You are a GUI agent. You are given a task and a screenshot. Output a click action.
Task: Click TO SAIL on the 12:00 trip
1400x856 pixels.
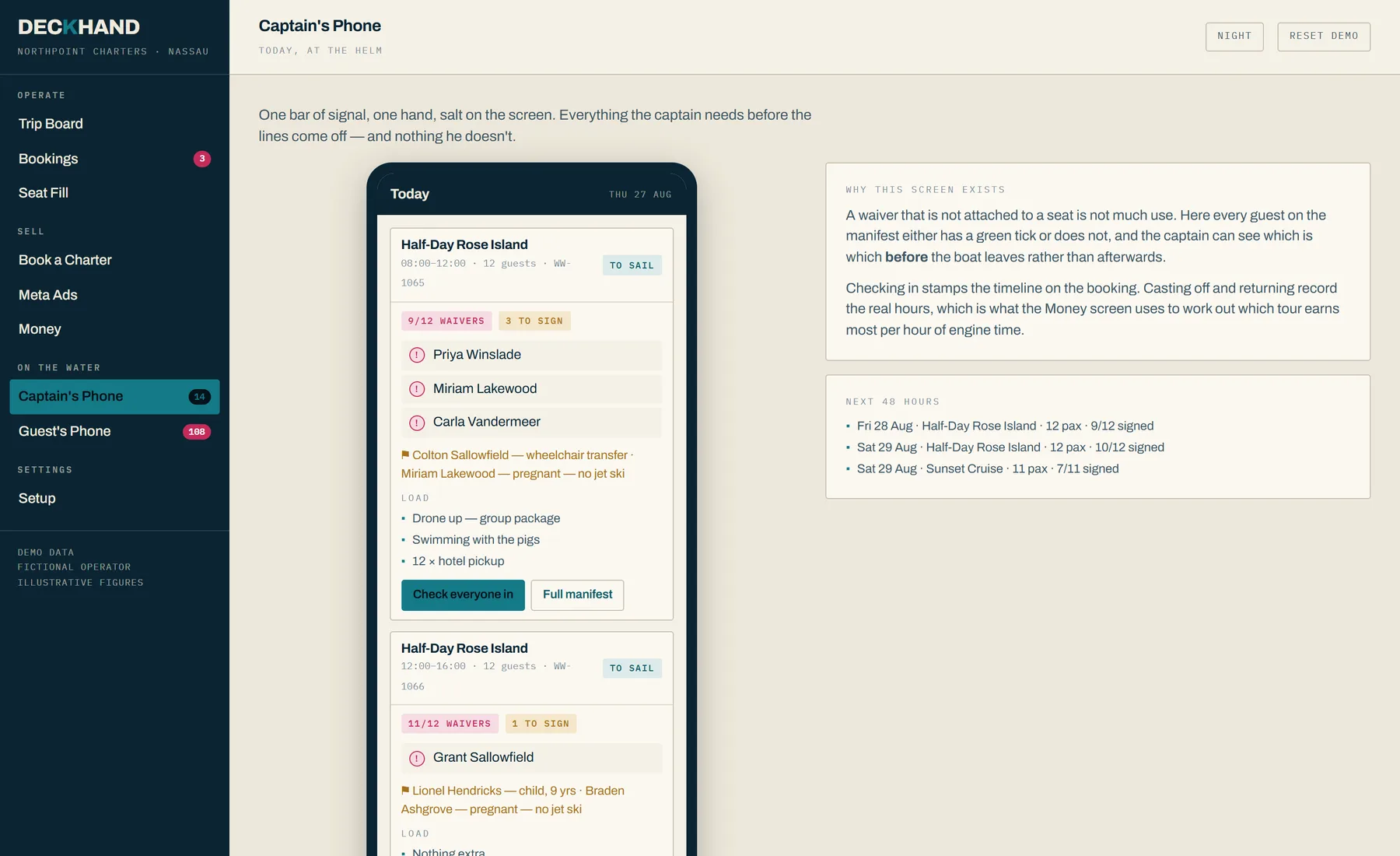coord(632,668)
